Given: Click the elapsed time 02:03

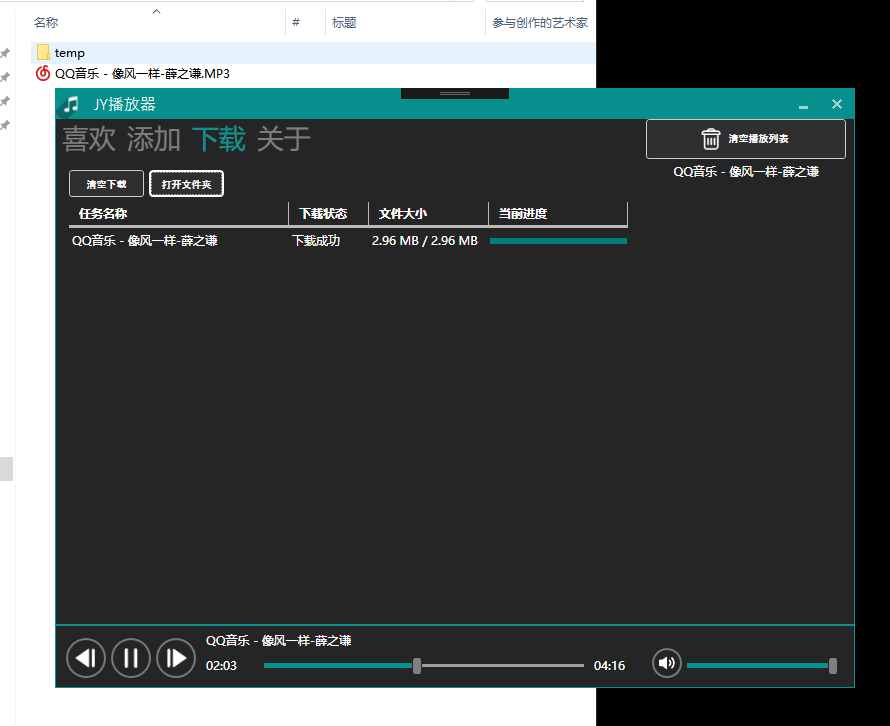Looking at the screenshot, I should point(221,666).
